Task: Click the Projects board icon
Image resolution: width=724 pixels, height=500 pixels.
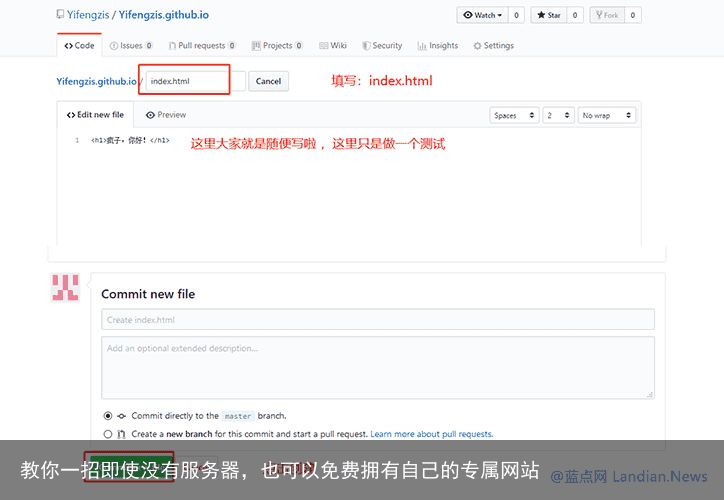Action: (256, 46)
